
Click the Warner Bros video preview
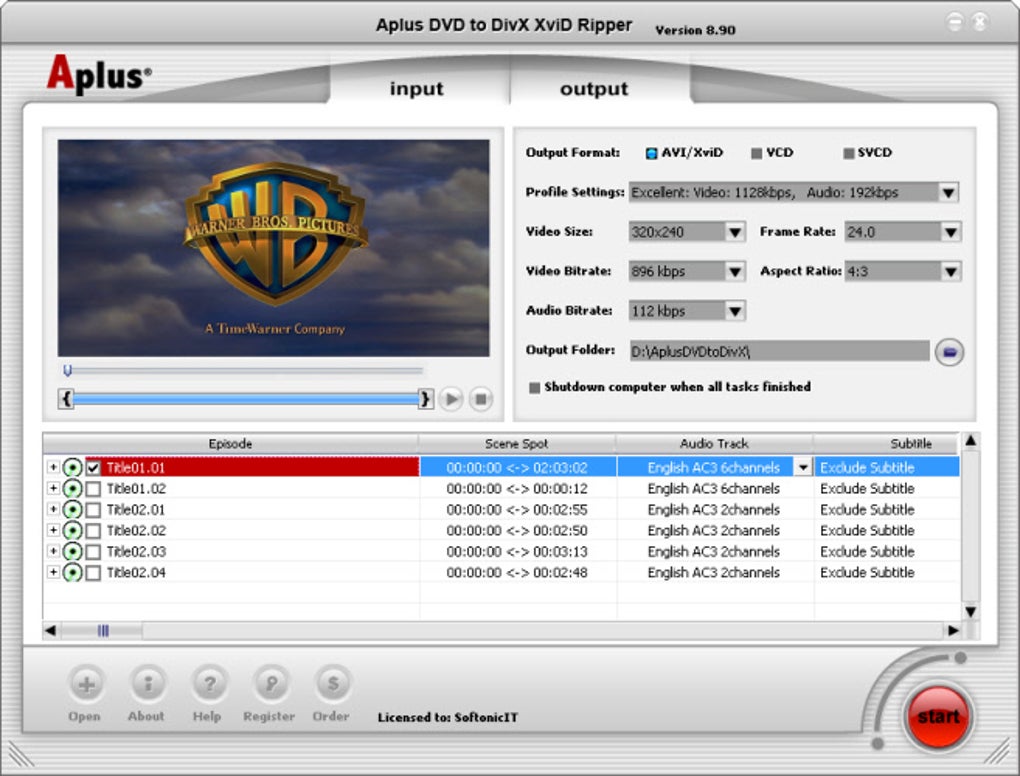coord(273,248)
